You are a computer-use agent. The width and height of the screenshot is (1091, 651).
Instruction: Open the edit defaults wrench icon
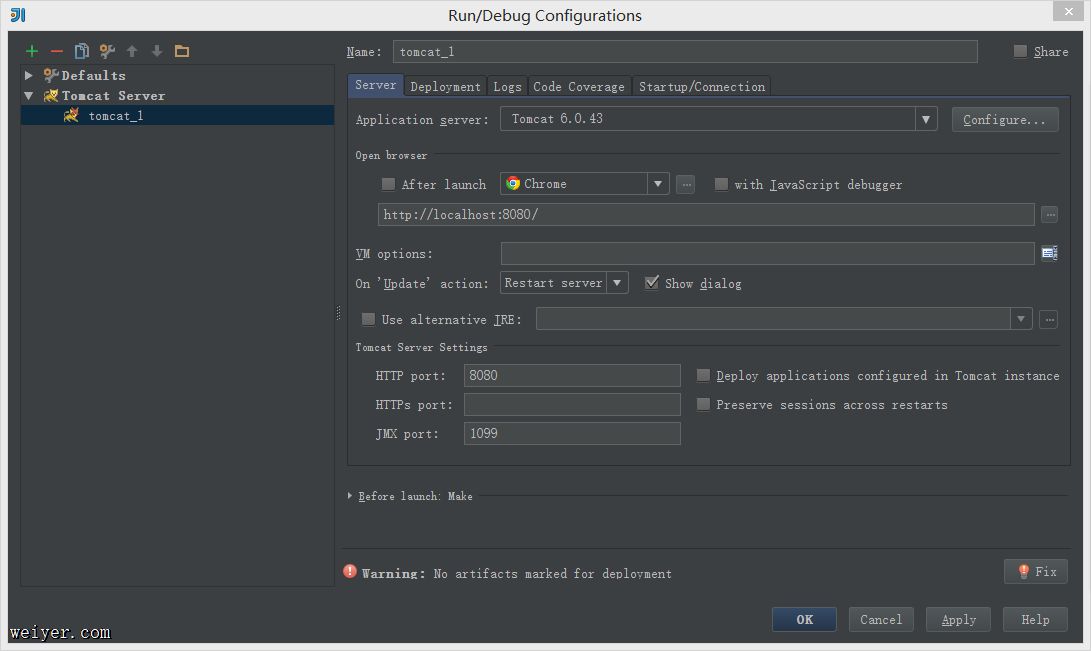point(107,51)
